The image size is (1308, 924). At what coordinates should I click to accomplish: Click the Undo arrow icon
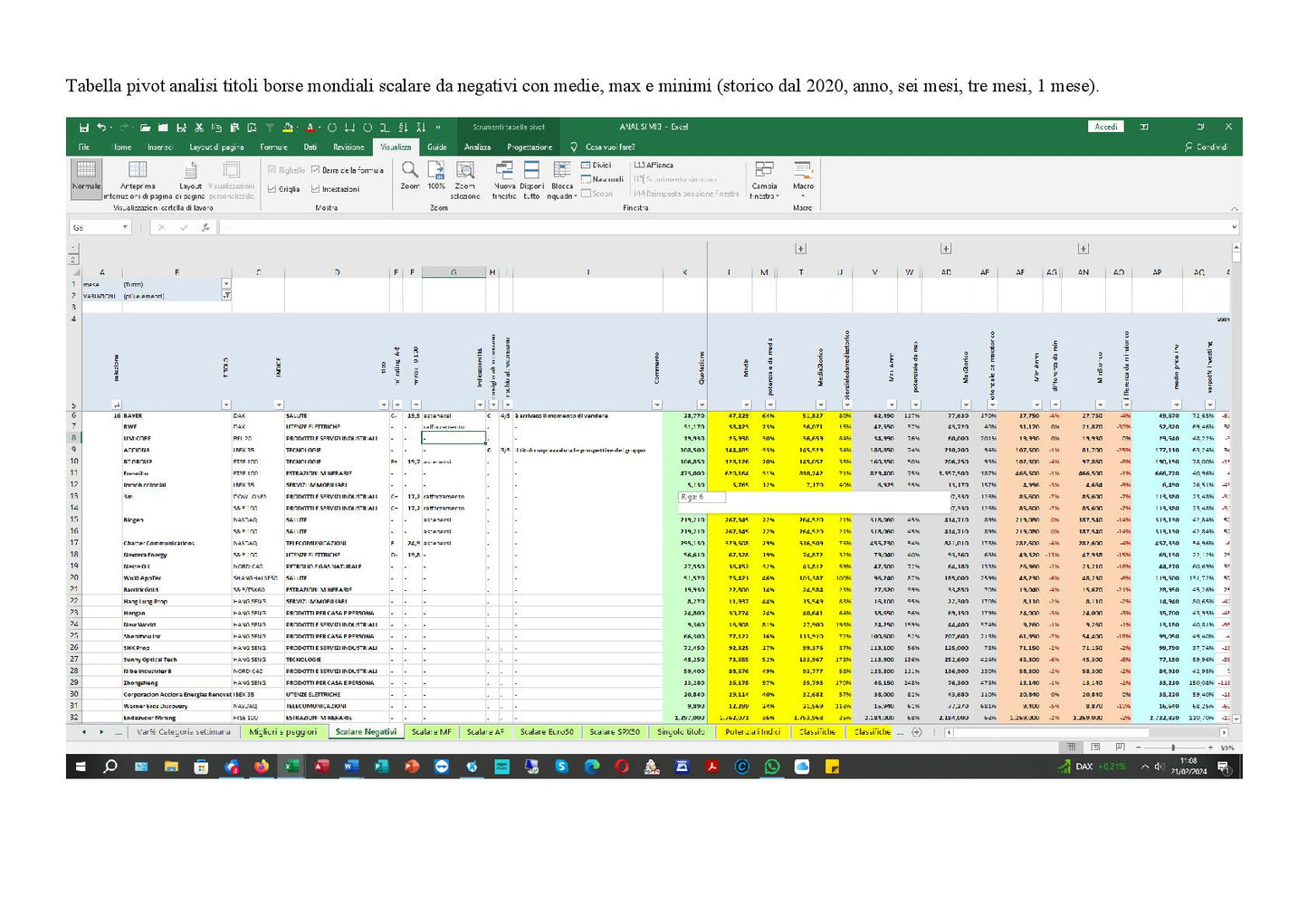click(100, 128)
